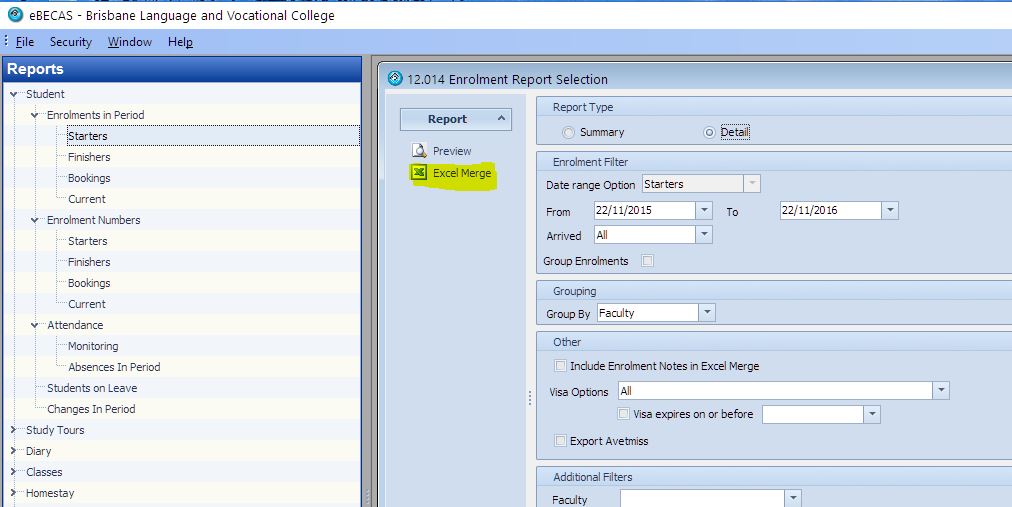The image size is (1012, 507).
Task: Enable Include Enrolment Notes in Excel Merge
Action: 561,366
